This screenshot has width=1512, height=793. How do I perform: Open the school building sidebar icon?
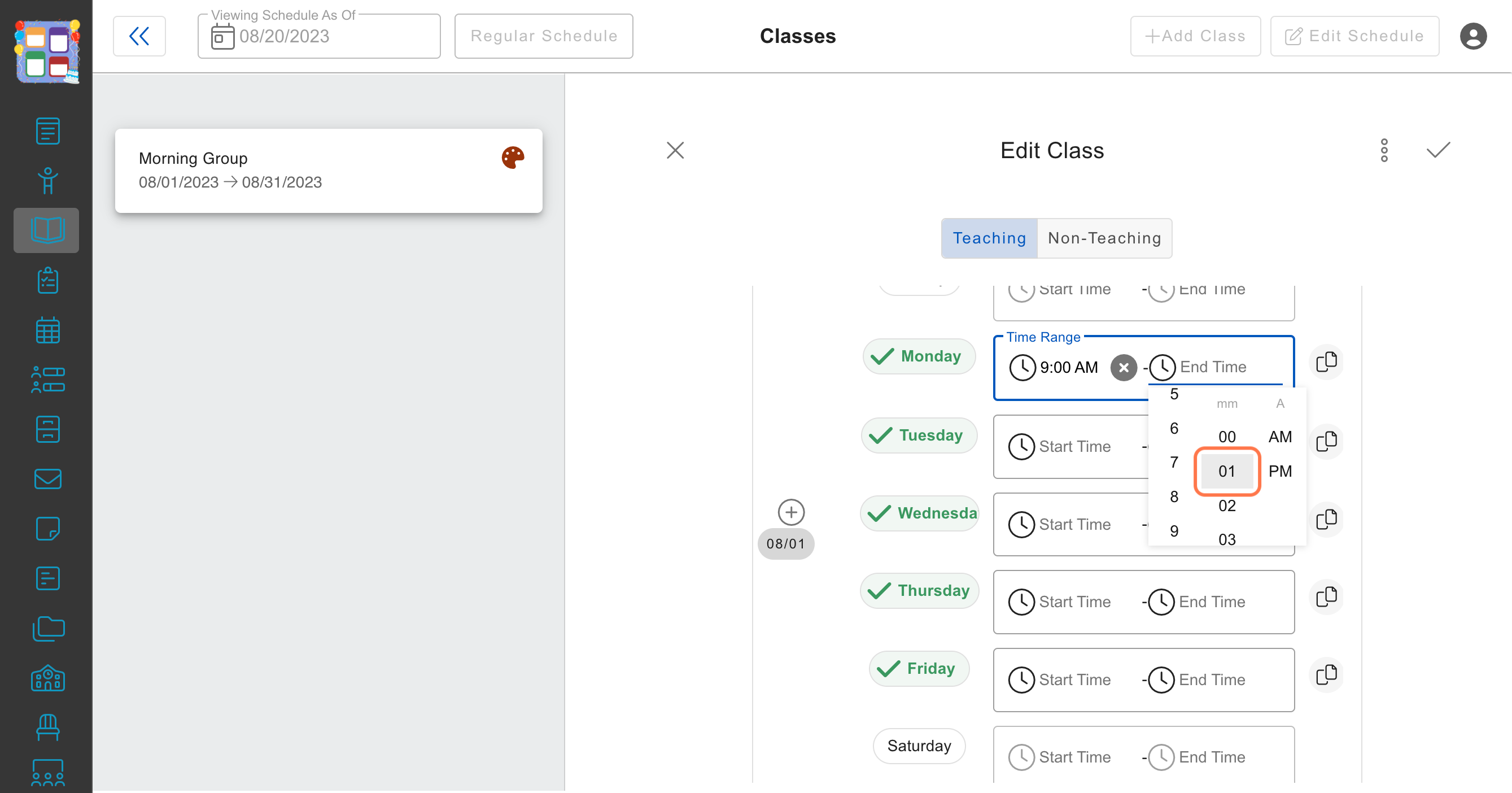coord(47,678)
